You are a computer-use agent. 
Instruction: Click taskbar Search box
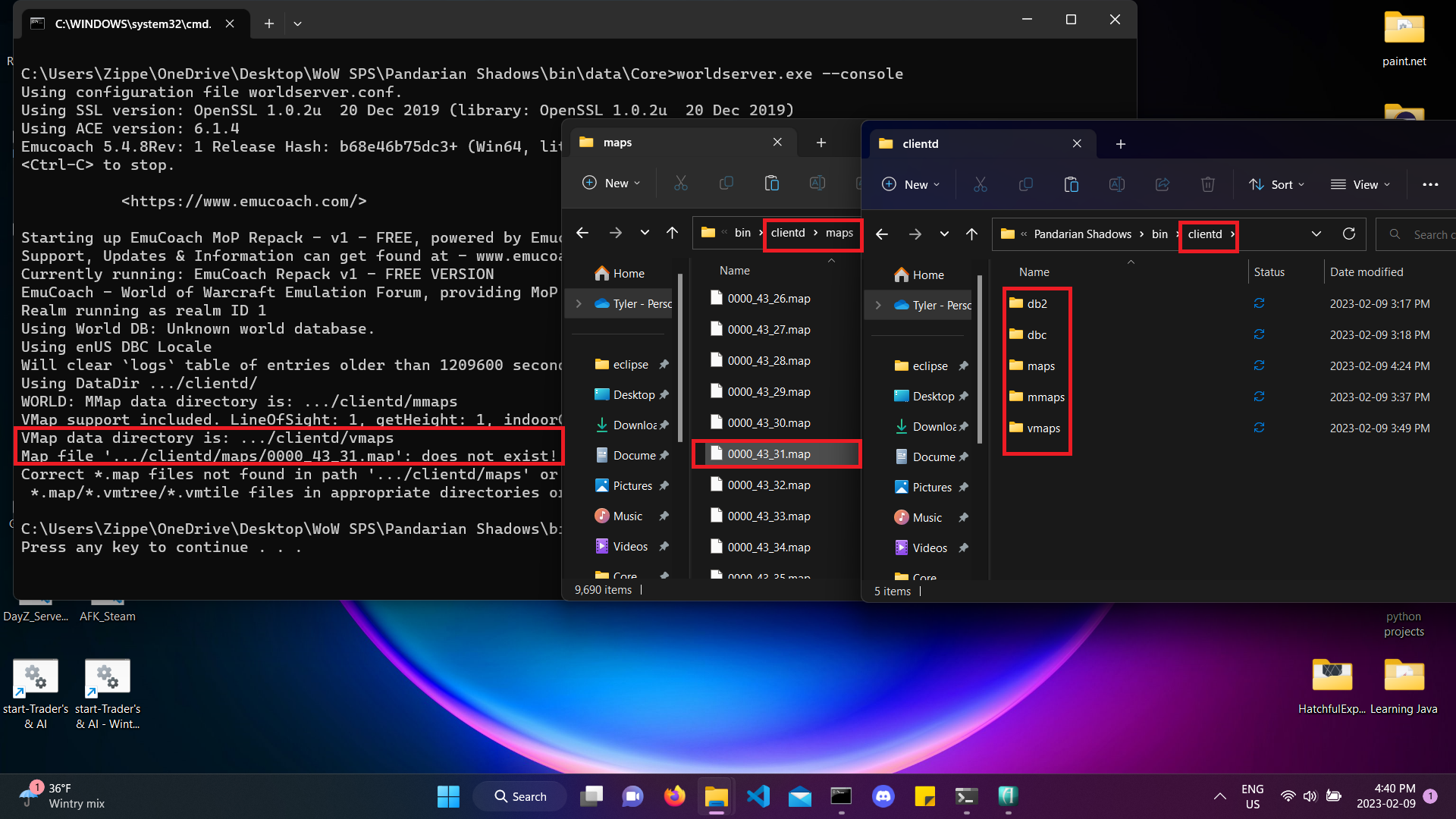point(520,796)
